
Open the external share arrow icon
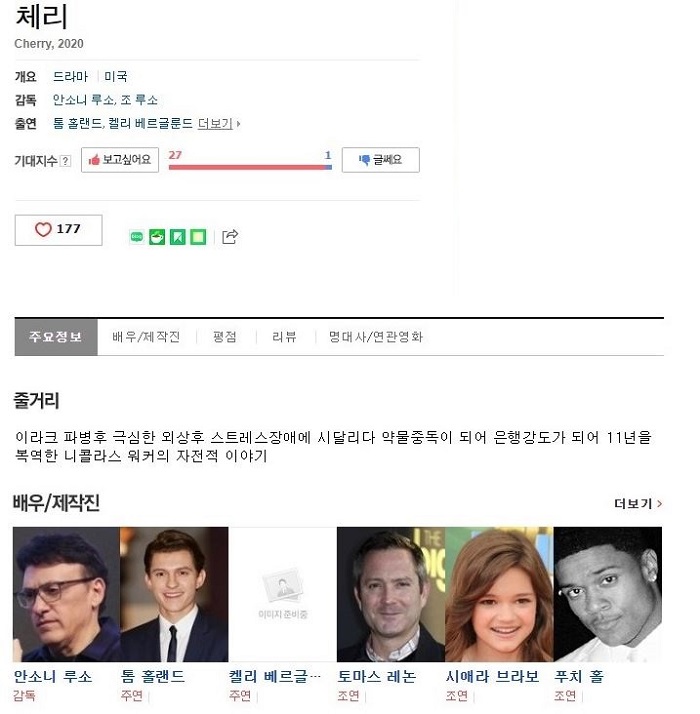[230, 237]
